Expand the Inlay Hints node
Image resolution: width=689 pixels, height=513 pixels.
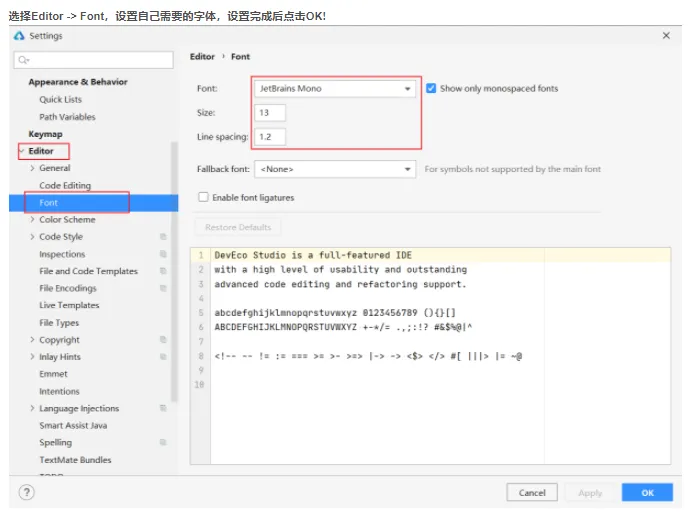click(32, 357)
